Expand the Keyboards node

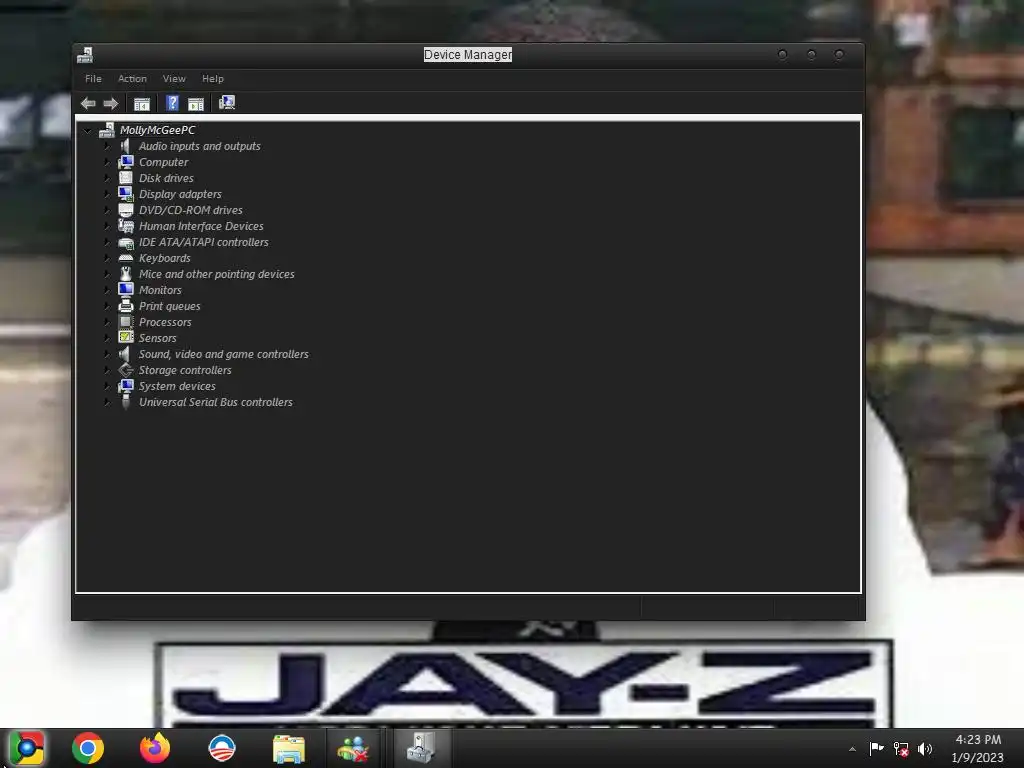pos(107,258)
